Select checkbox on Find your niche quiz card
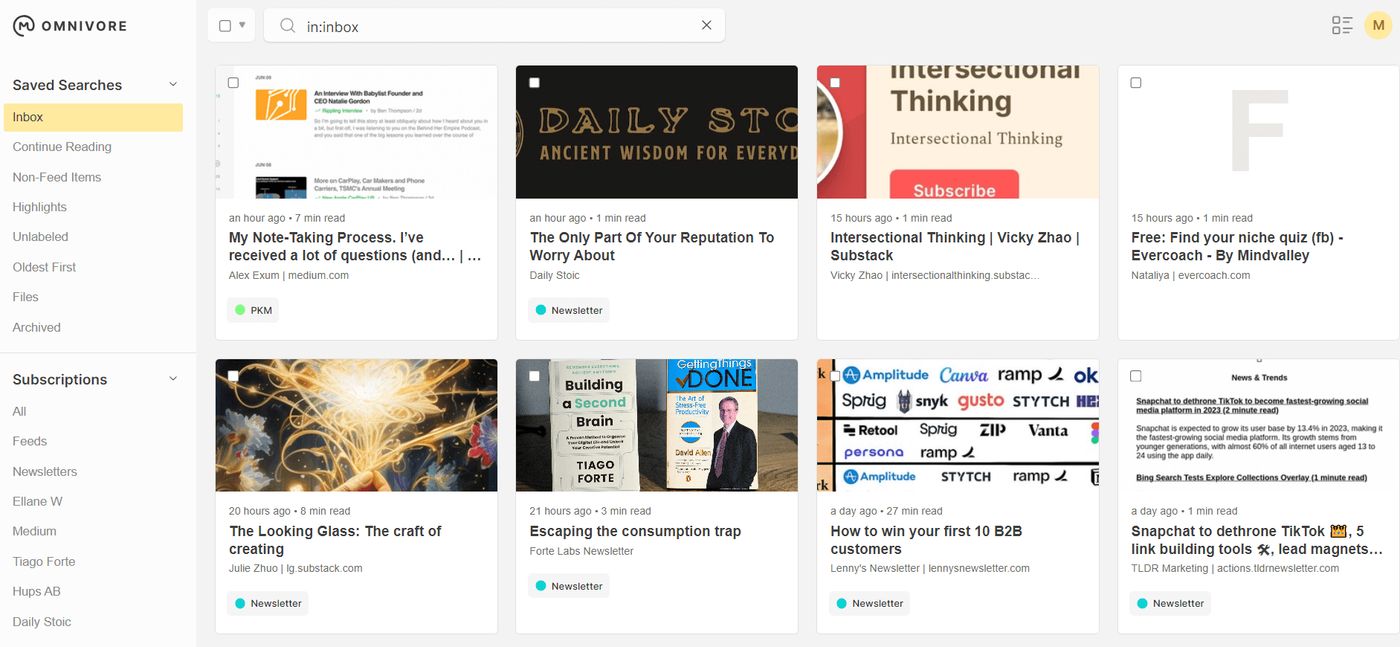 tap(1135, 83)
